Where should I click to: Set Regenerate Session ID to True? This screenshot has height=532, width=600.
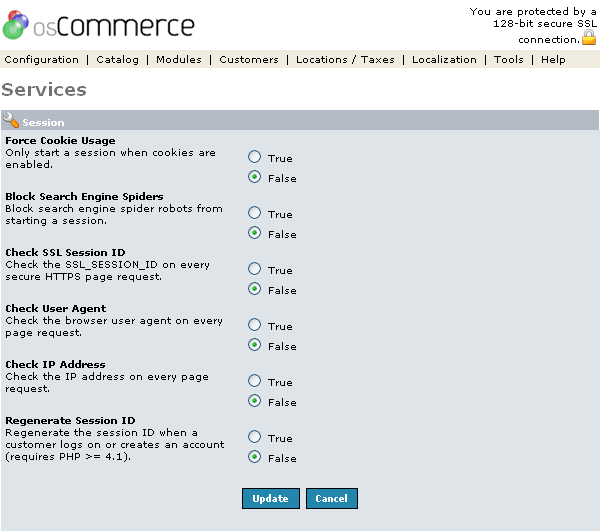click(x=254, y=436)
